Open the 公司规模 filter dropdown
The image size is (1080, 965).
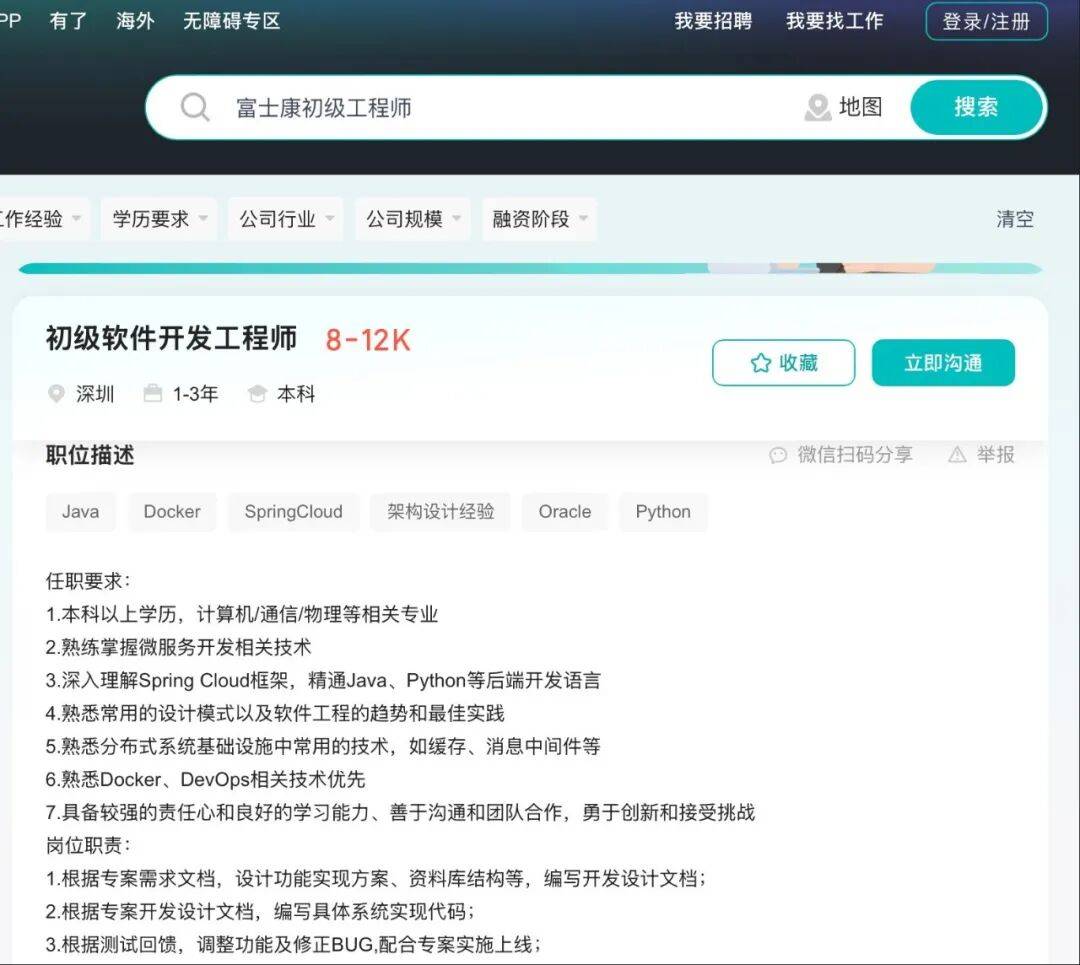click(412, 218)
